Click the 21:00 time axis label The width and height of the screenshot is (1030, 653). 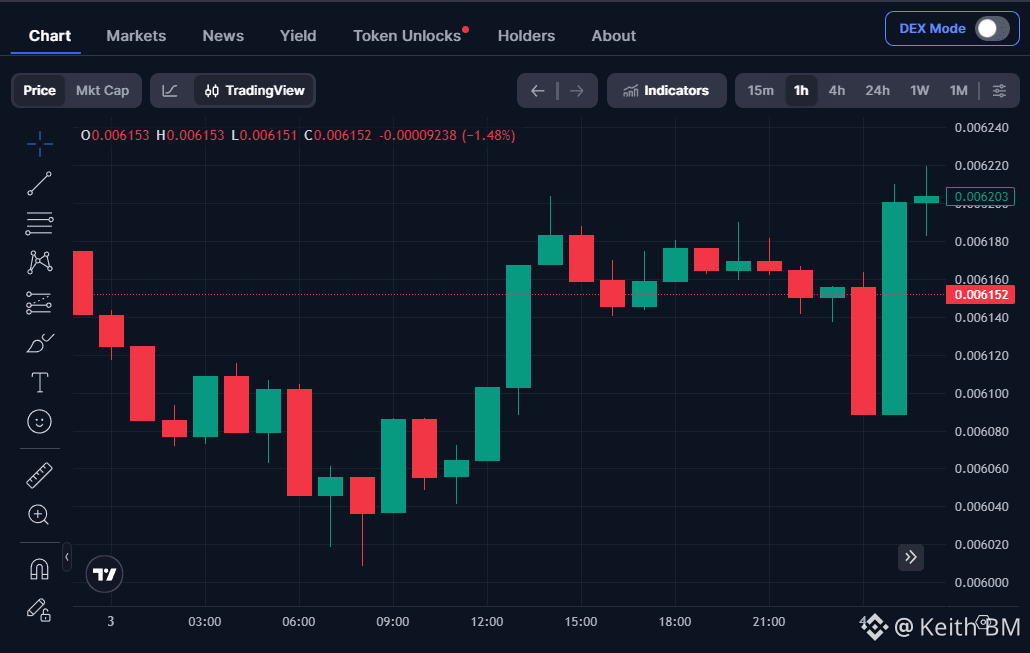[x=769, y=621]
